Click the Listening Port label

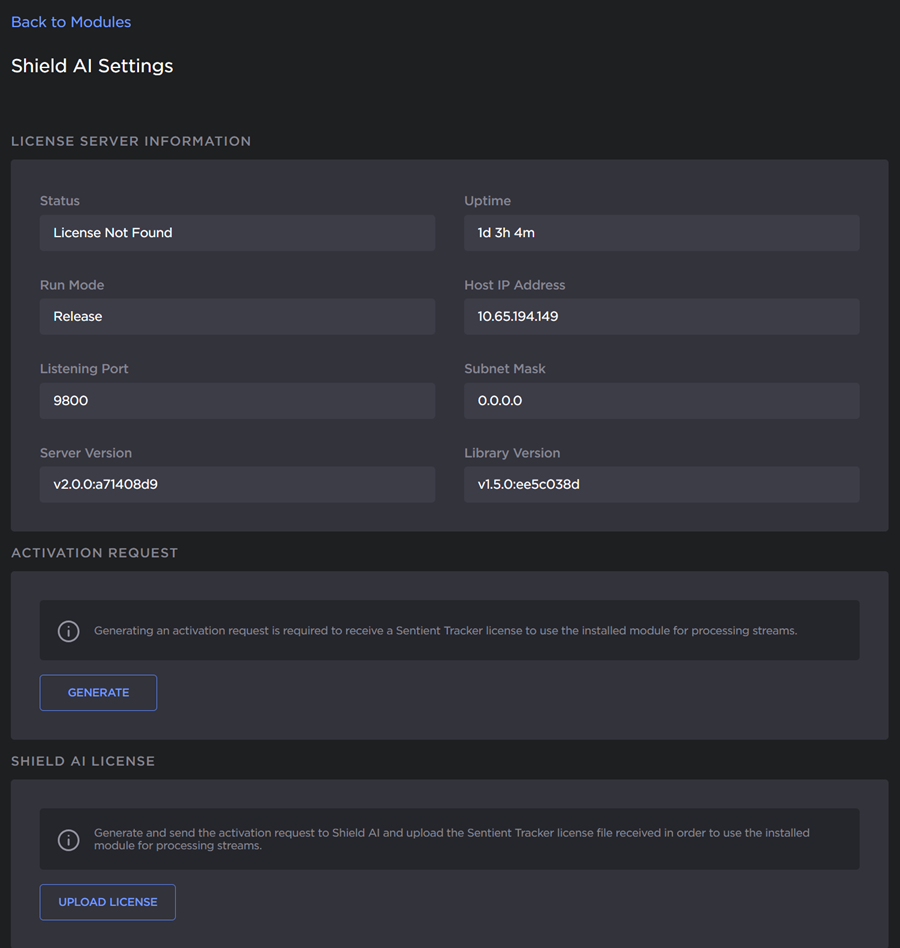click(84, 369)
